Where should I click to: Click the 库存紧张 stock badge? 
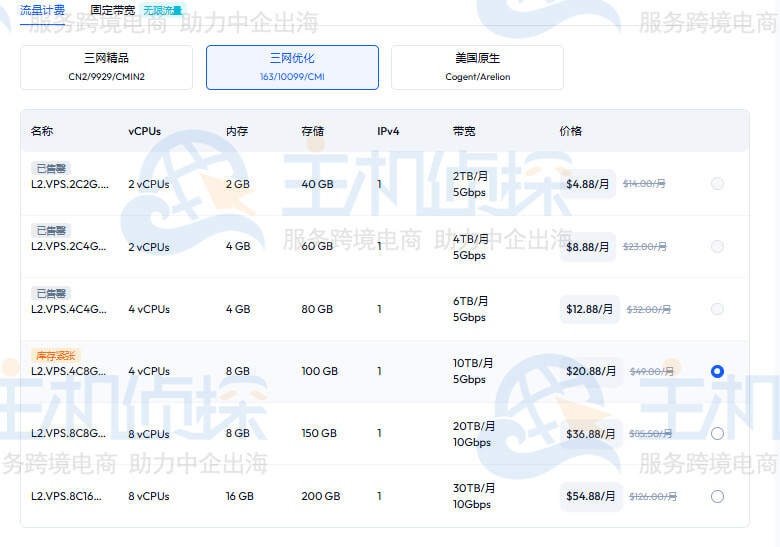point(56,356)
